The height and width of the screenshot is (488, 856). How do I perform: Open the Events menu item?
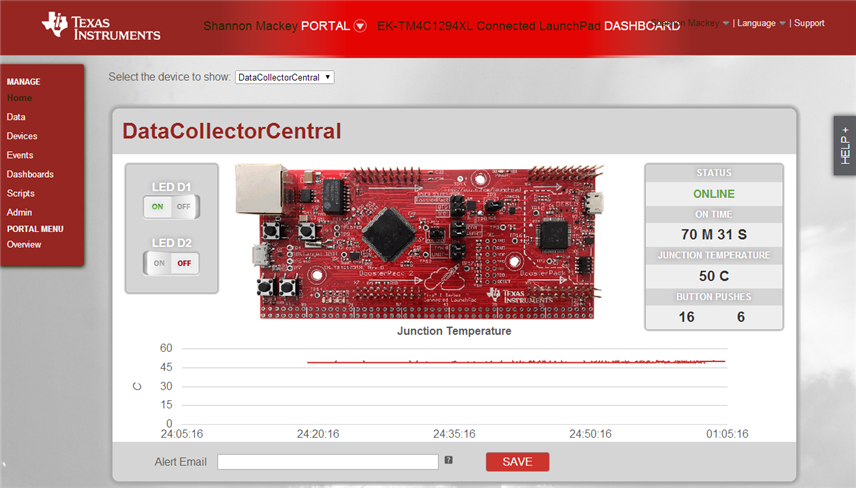(x=20, y=155)
